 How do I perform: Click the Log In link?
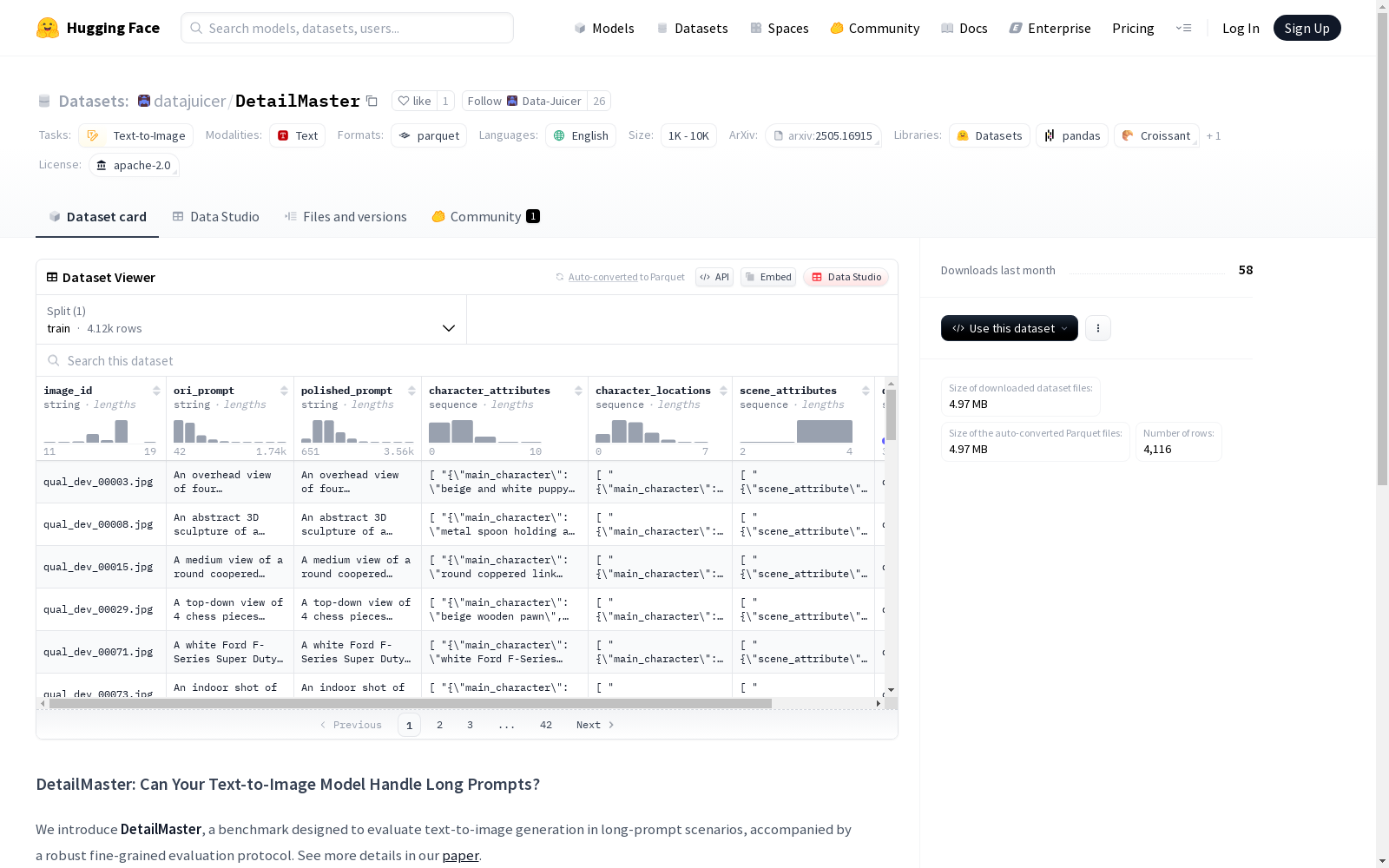click(x=1241, y=28)
